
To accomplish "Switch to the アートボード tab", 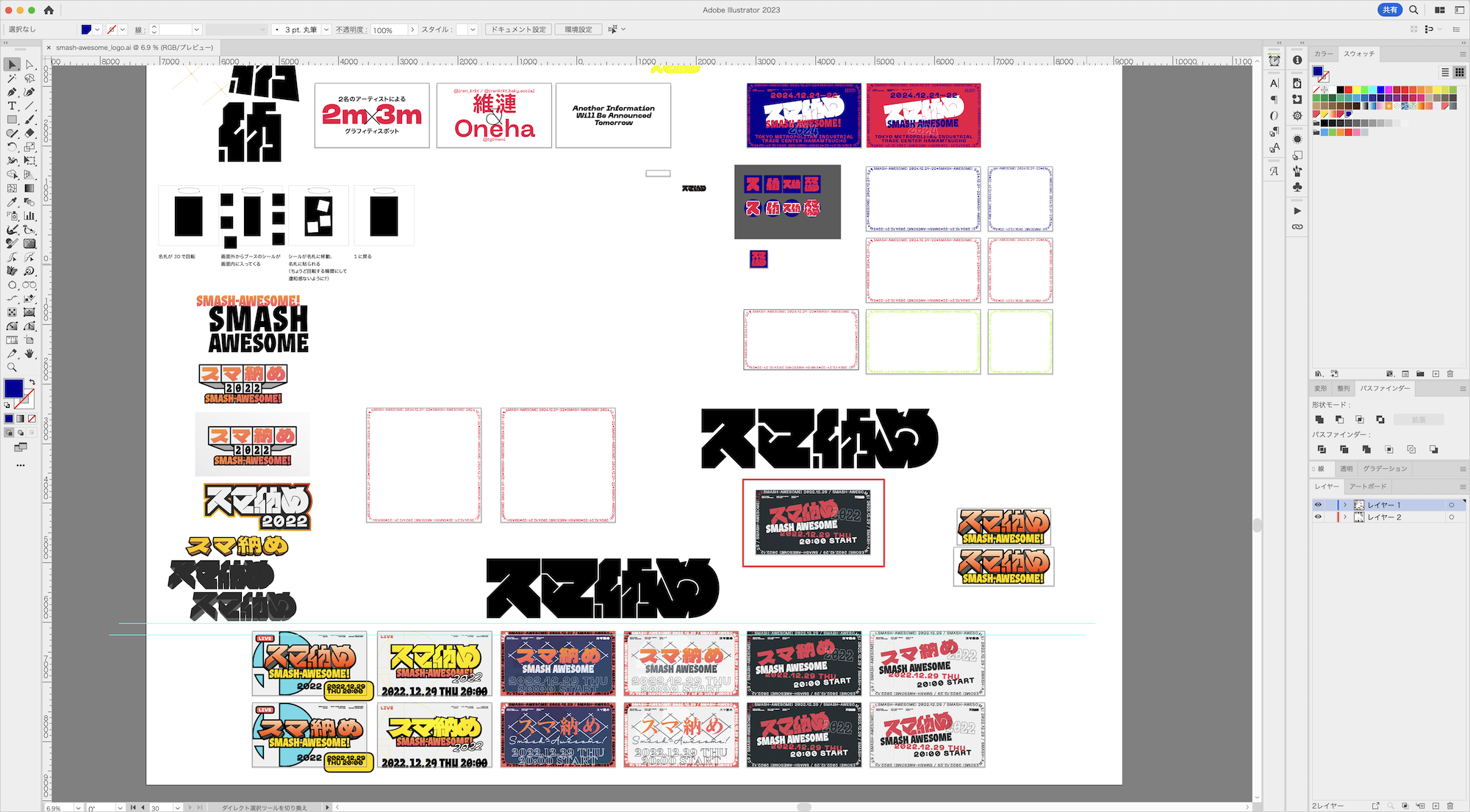I will click(1368, 486).
